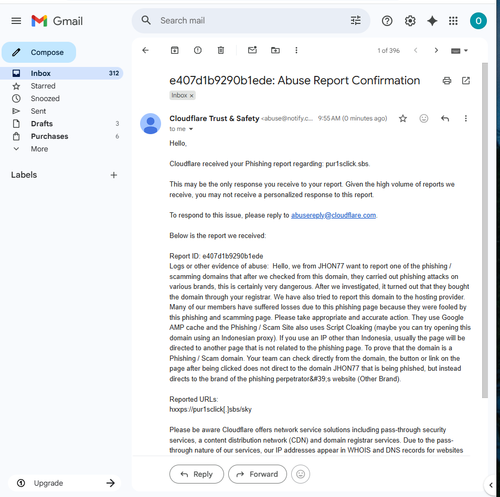Open Gemini sparkle icon

(432, 21)
